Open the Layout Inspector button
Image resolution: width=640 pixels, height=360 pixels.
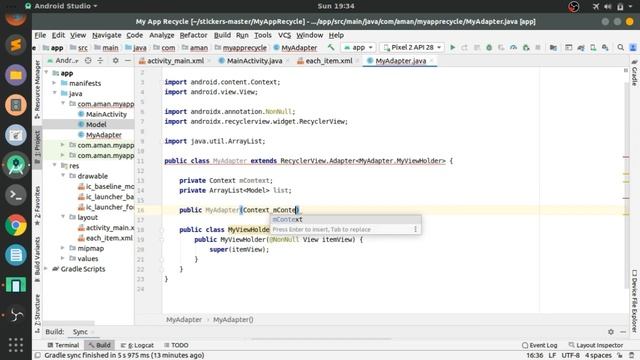click(596, 345)
